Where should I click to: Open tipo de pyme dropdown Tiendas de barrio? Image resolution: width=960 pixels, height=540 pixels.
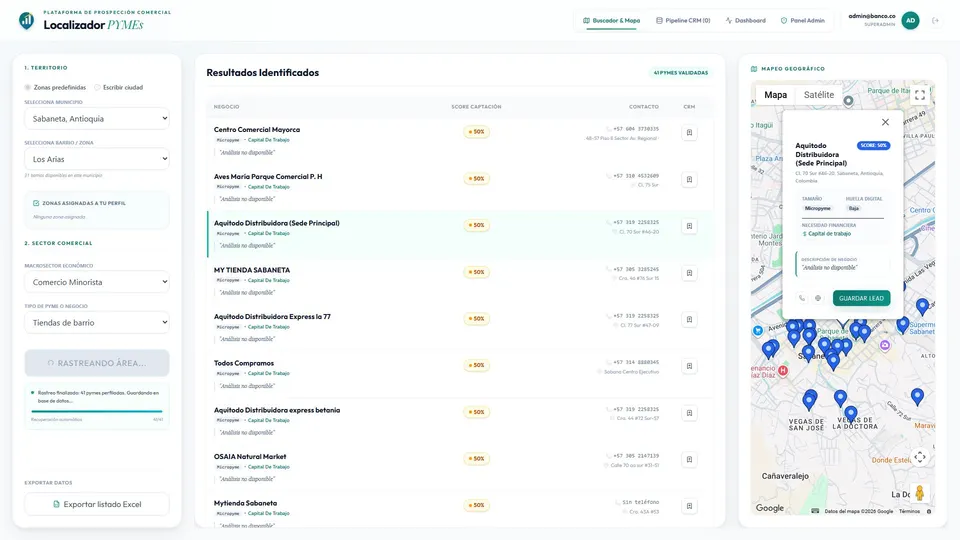pos(97,323)
